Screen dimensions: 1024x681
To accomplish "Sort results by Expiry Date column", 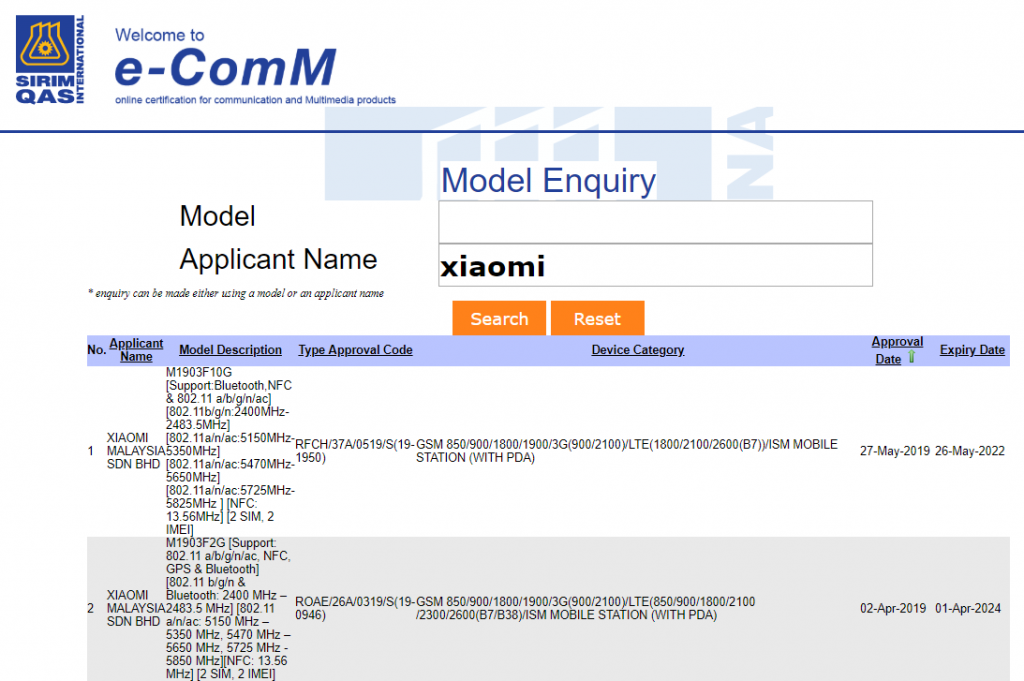I will pos(972,350).
